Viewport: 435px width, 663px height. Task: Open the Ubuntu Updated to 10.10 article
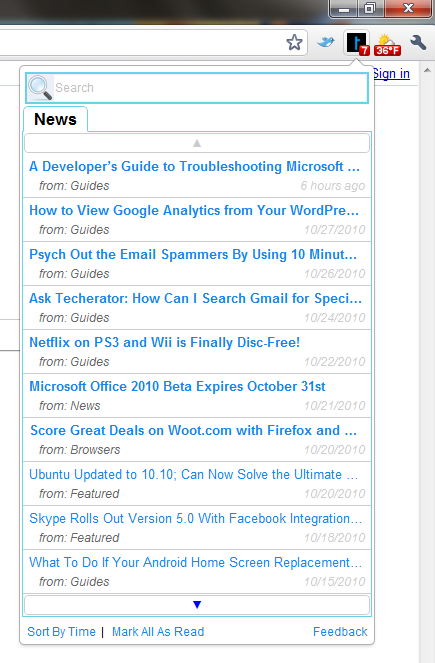pyautogui.click(x=194, y=474)
